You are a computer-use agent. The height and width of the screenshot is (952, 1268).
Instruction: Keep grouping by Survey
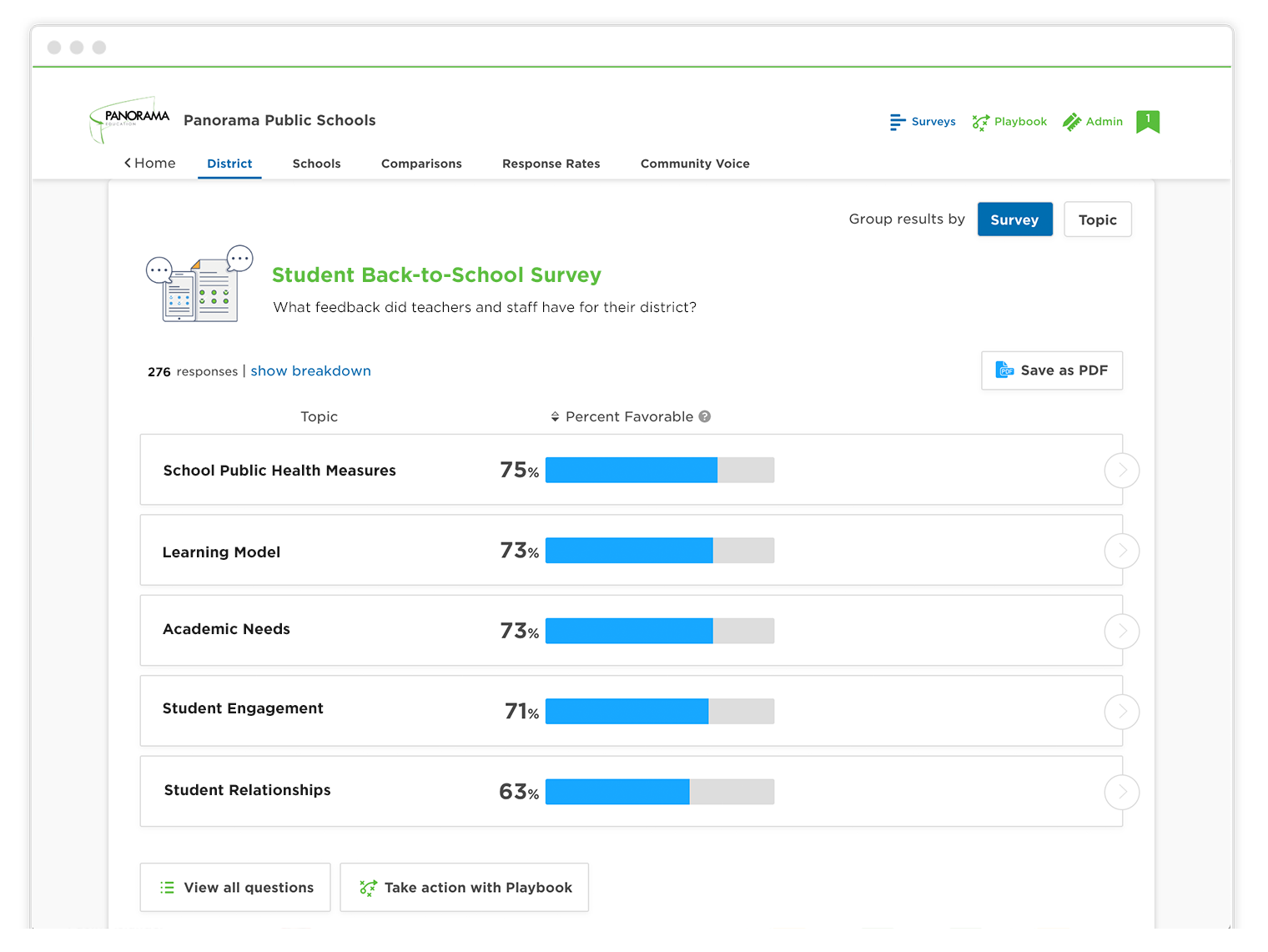pos(1014,219)
